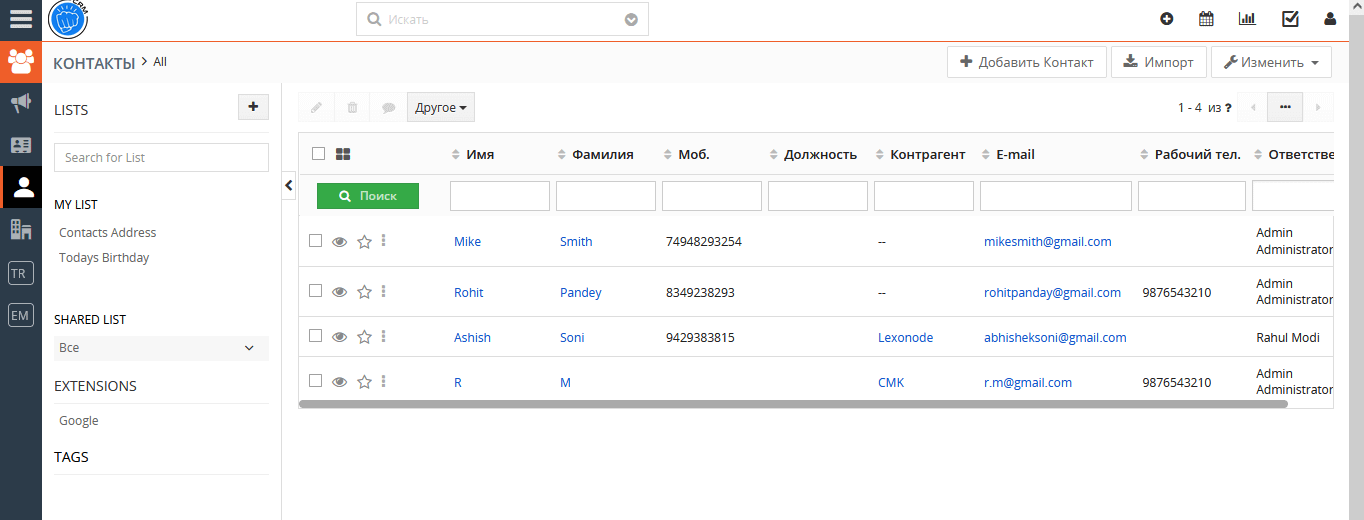Sort by Фамилия column
Image resolution: width=1364 pixels, height=520 pixels.
(596, 154)
